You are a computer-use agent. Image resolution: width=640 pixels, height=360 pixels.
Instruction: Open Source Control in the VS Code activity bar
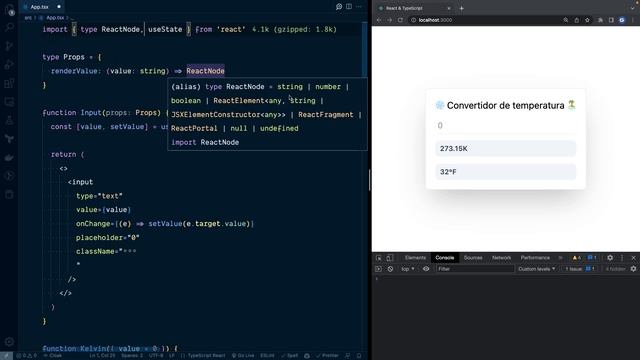point(9,46)
